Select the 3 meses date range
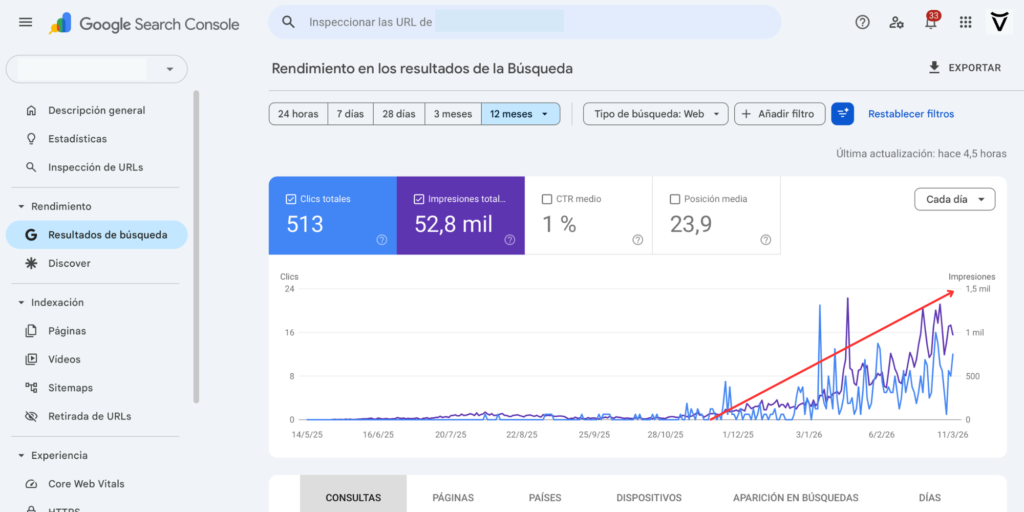1024x512 pixels. pos(453,114)
